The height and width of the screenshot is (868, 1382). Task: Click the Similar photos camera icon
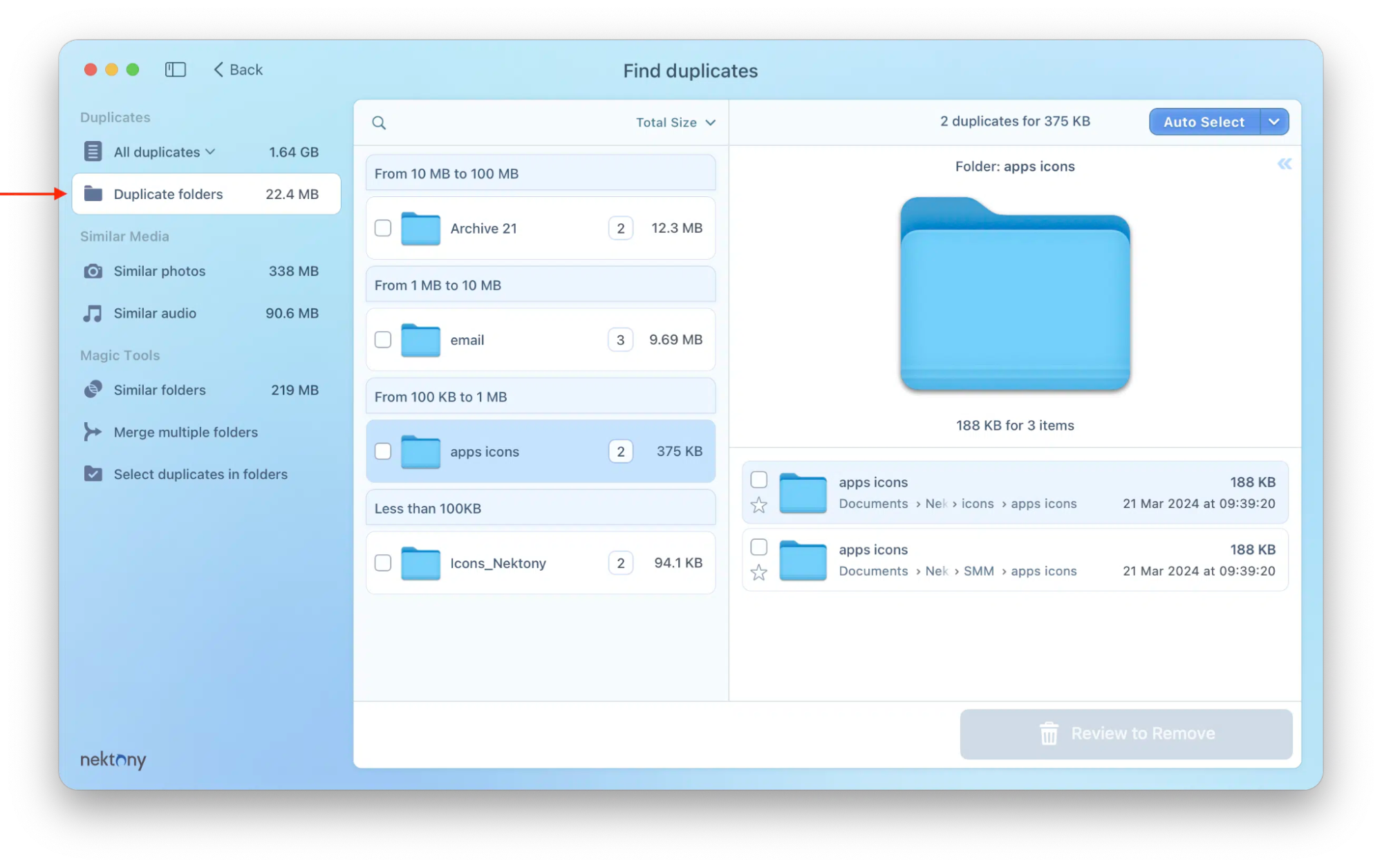click(x=93, y=271)
